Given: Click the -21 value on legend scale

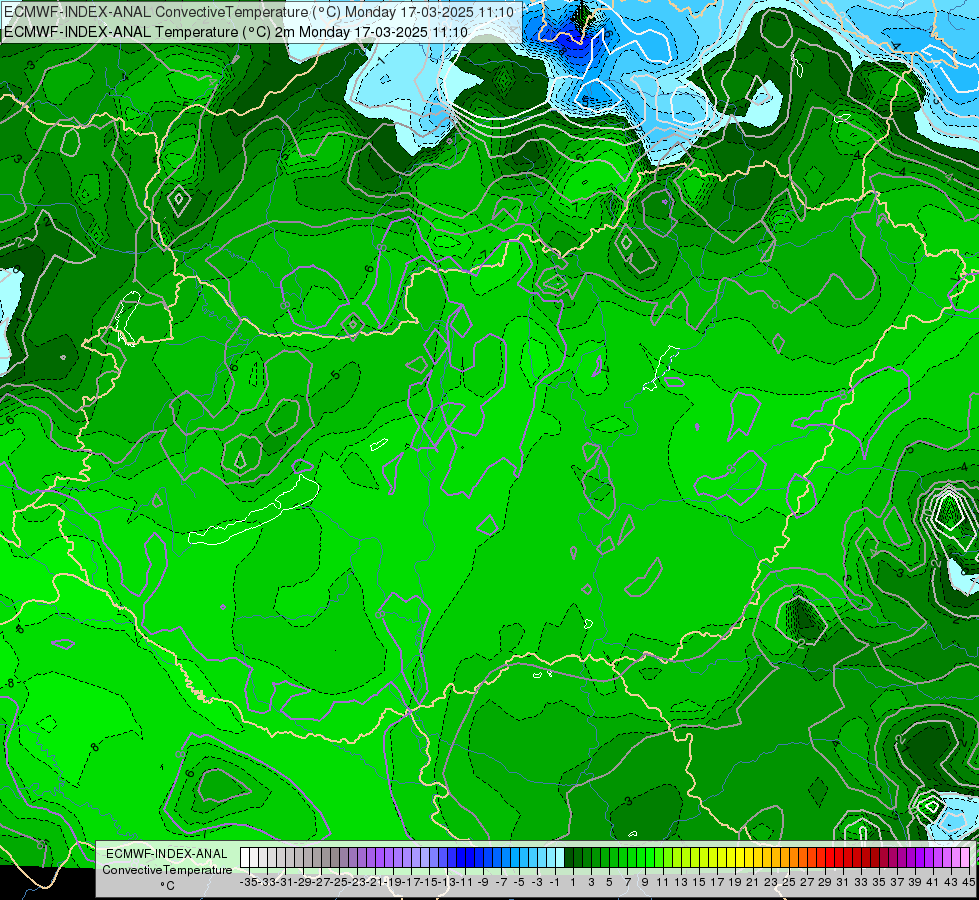Looking at the screenshot, I should (375, 882).
